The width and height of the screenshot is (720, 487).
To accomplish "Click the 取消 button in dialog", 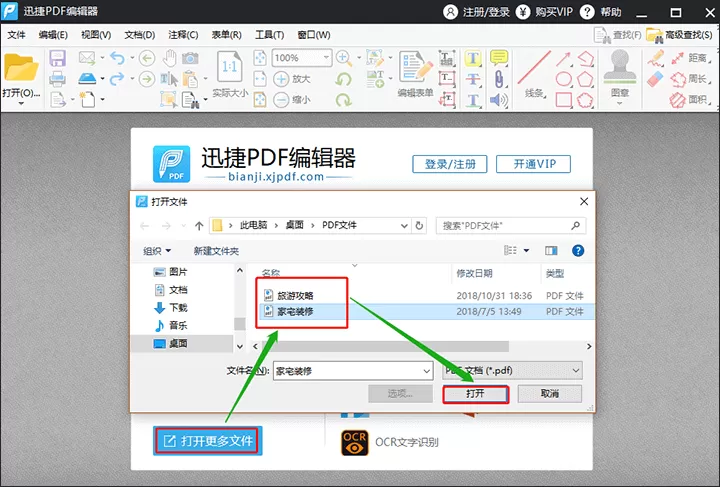I will click(x=550, y=394).
